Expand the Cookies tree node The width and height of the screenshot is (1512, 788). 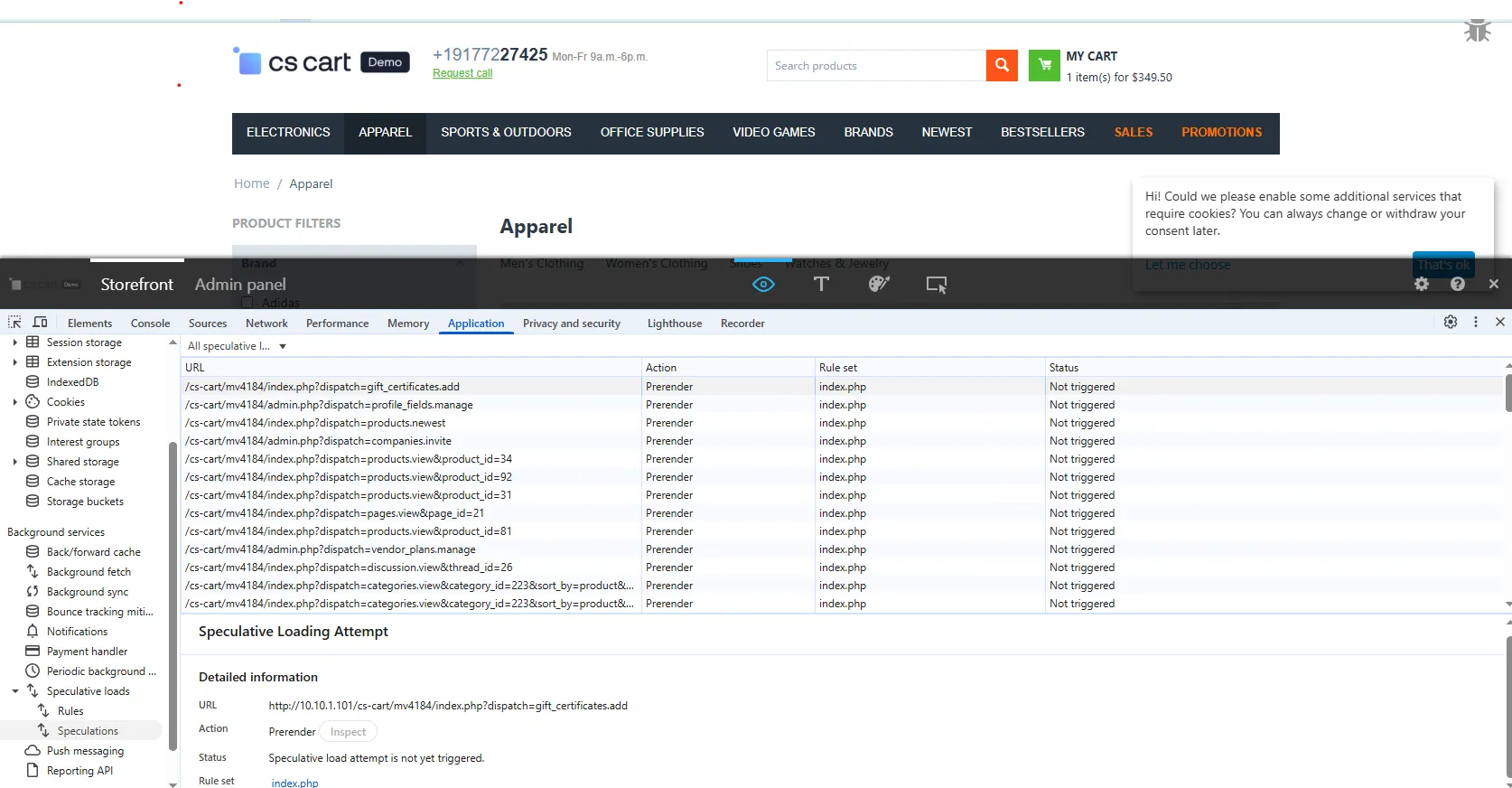14,402
